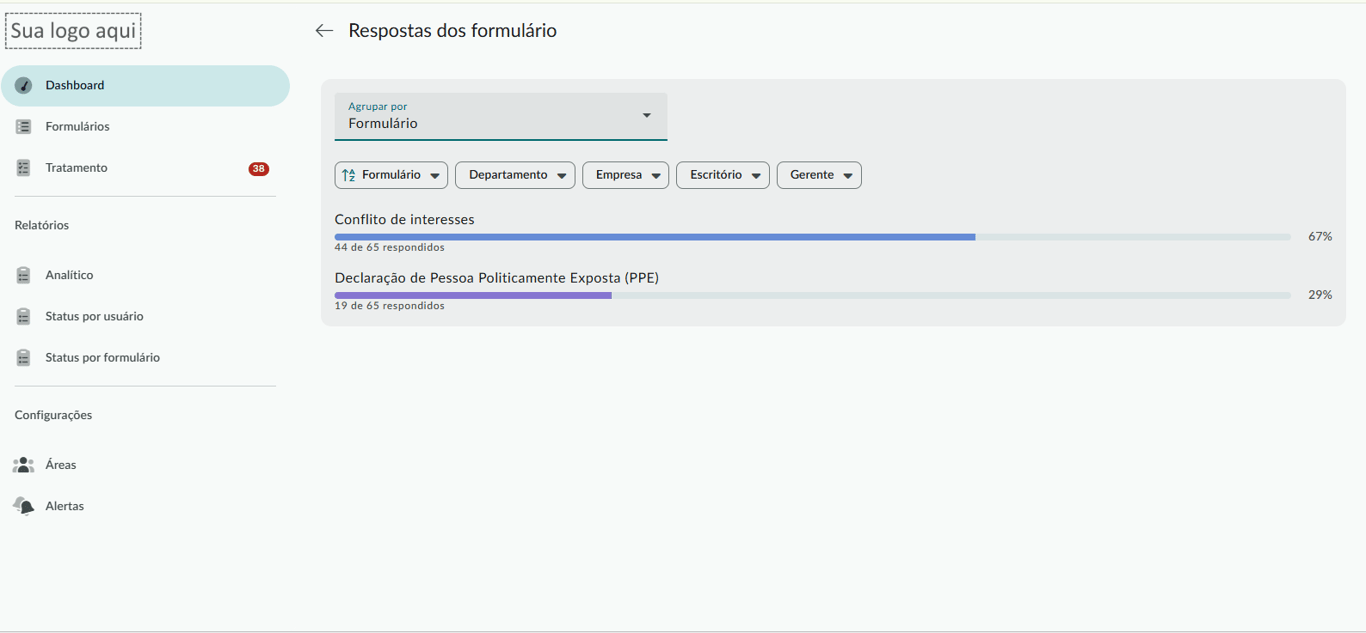This screenshot has height=633, width=1366.
Task: Click the Analítico report icon
Action: coord(24,275)
